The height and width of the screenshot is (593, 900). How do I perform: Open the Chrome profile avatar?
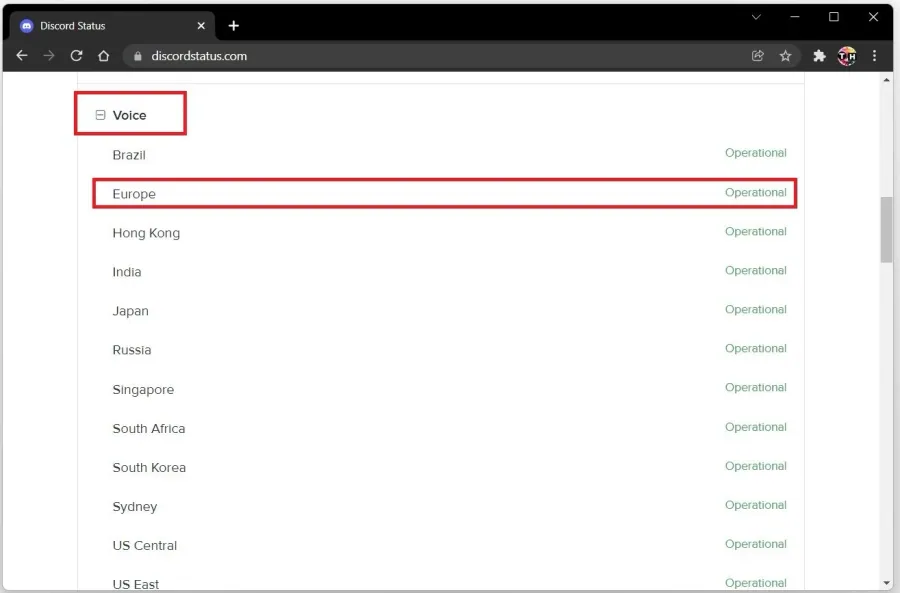point(847,56)
